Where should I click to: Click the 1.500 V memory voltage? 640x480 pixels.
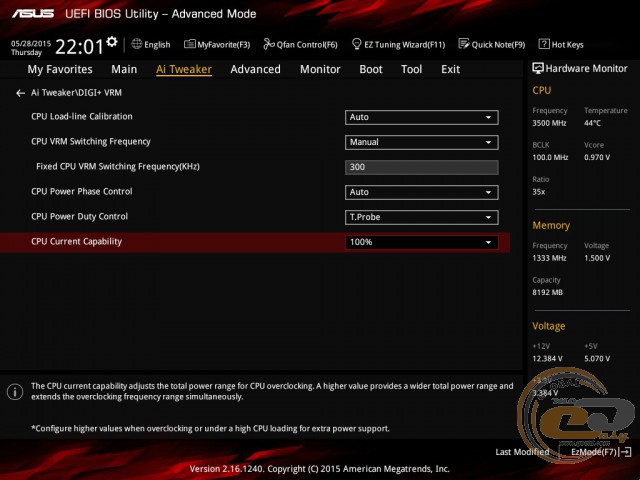point(597,258)
